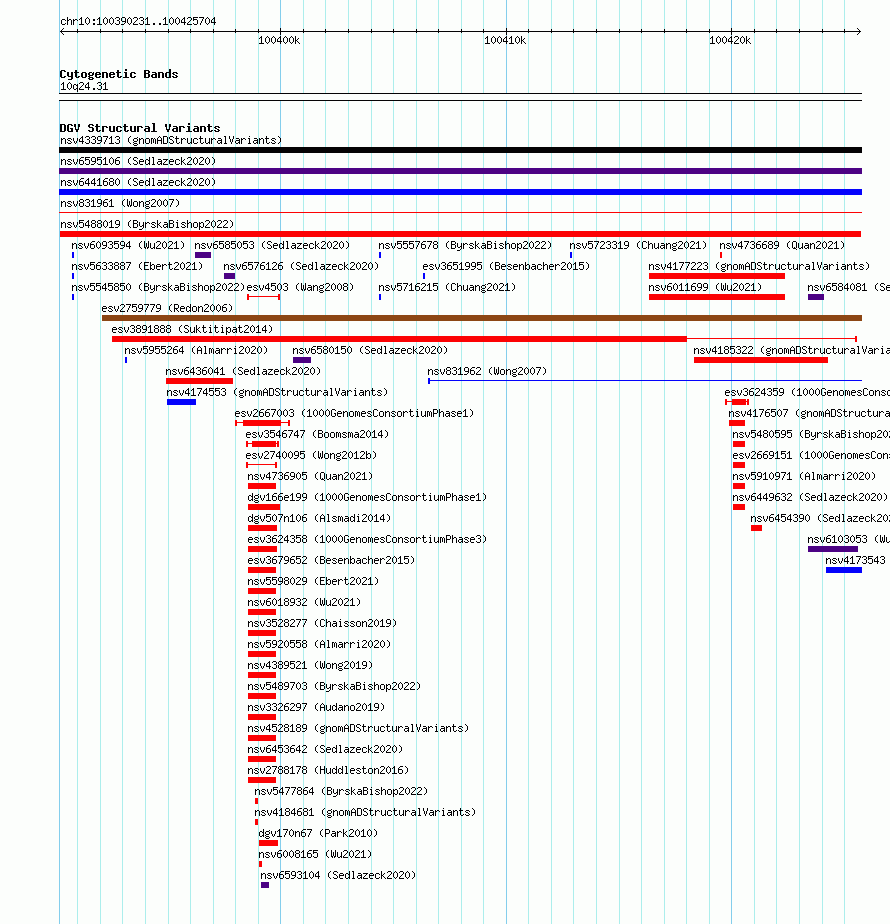Click nsv5910971 (Almarri2020) label
Image resolution: width=890 pixels, height=924 pixels.
tap(804, 477)
